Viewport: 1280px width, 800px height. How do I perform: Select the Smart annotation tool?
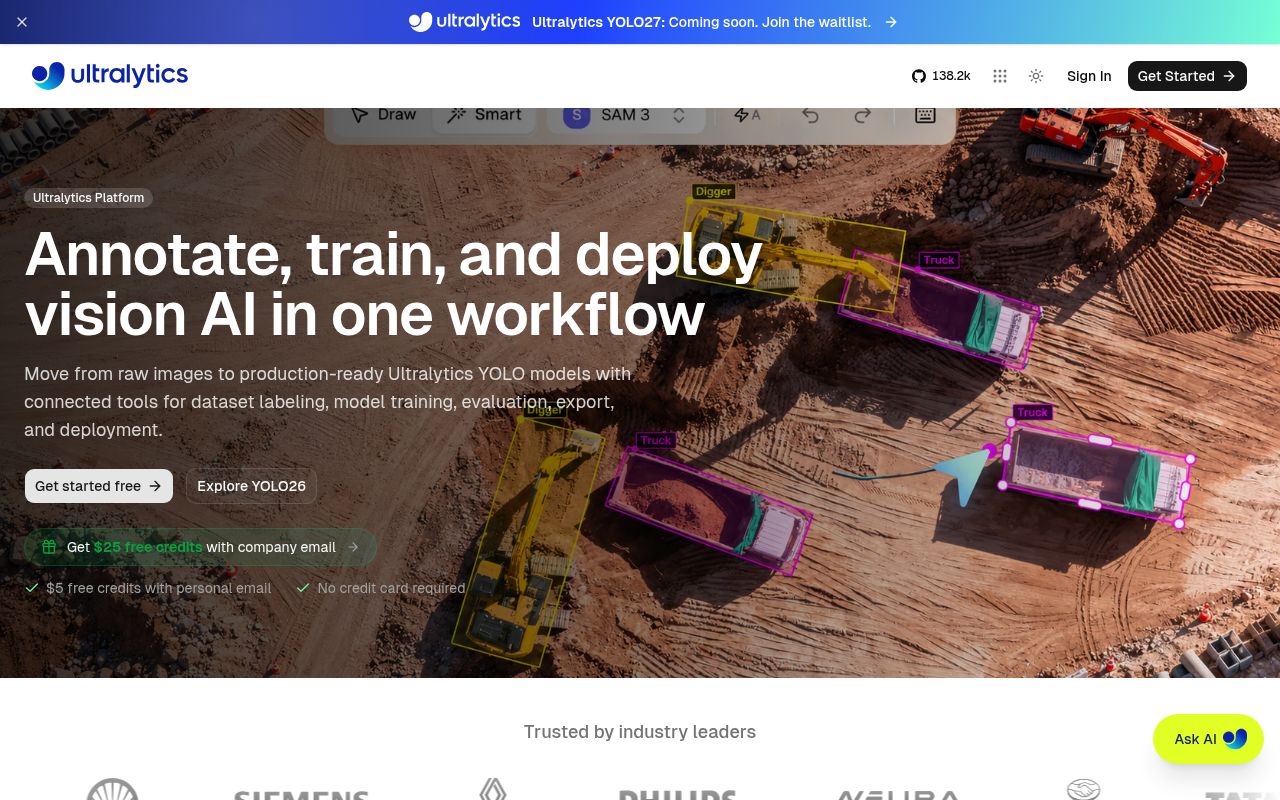(x=485, y=115)
